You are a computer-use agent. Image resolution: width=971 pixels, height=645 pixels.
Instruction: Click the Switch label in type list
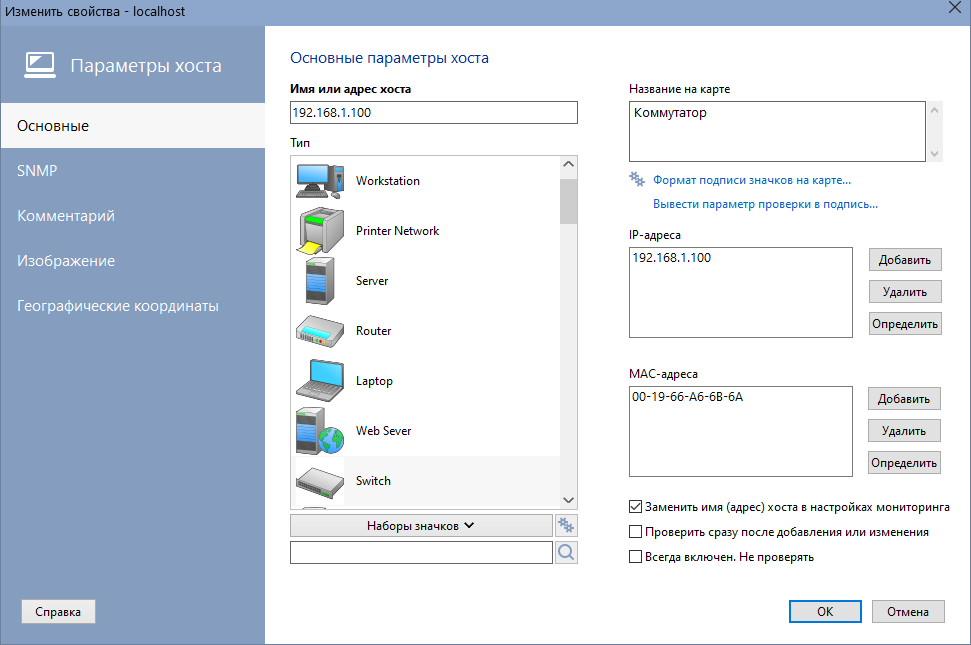point(373,481)
